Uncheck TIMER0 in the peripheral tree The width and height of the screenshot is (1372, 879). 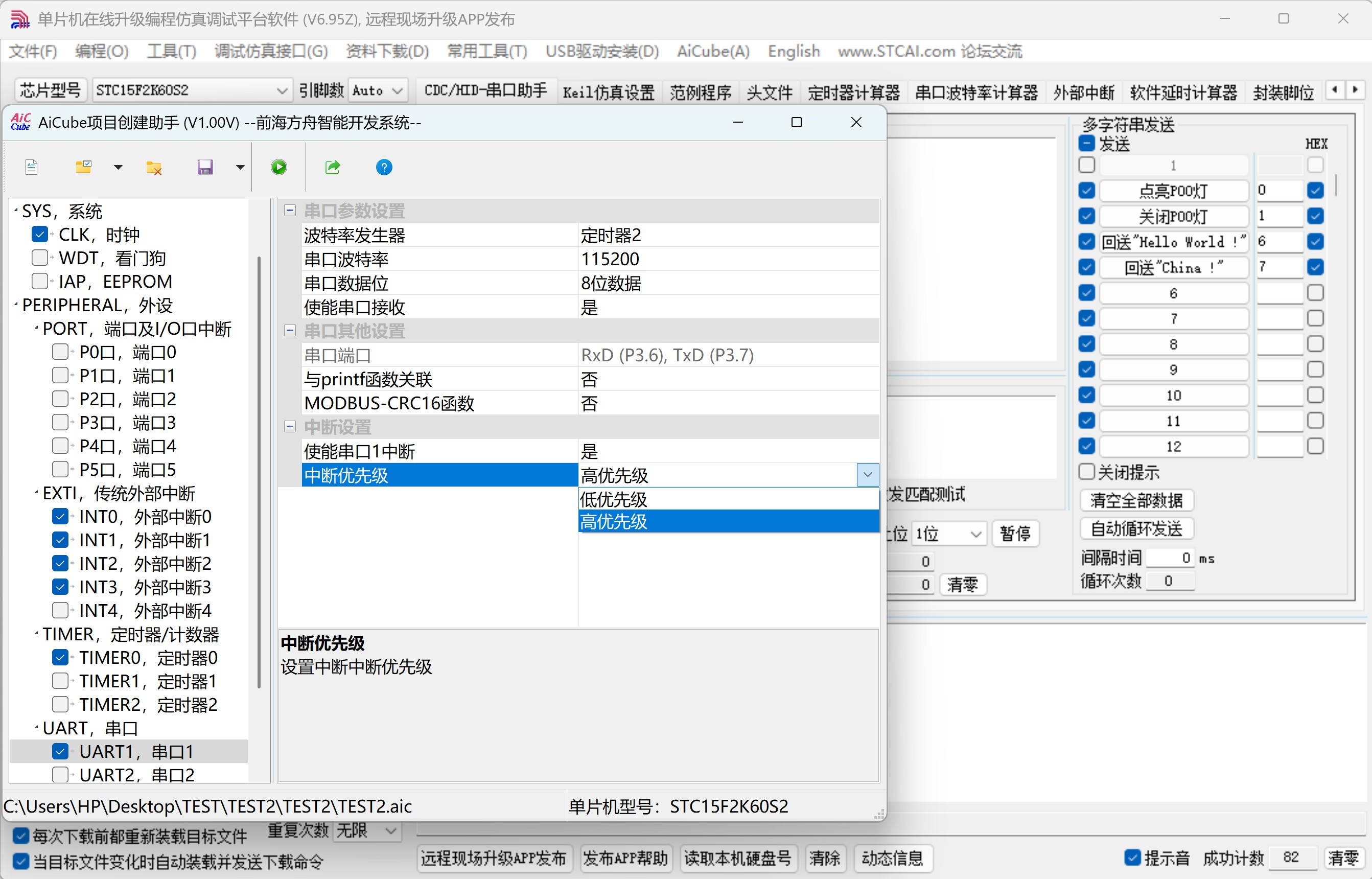(60, 658)
